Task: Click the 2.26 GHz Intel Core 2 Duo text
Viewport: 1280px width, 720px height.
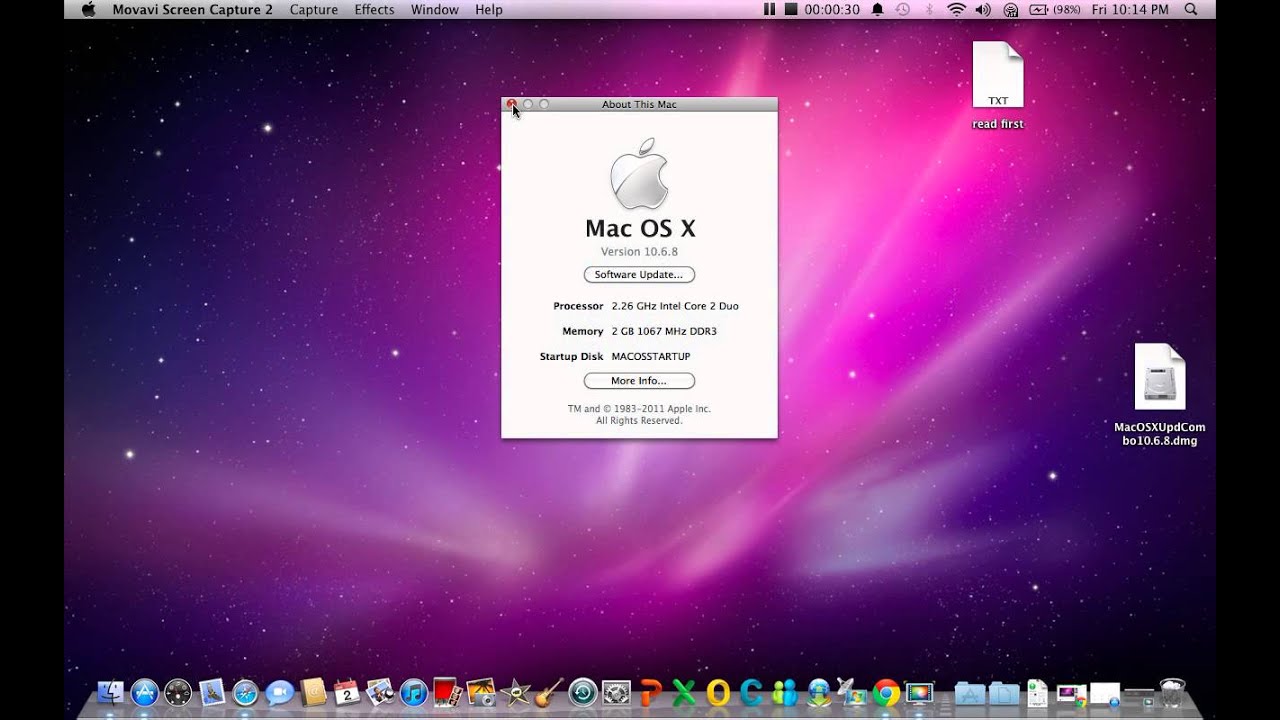Action: [675, 306]
